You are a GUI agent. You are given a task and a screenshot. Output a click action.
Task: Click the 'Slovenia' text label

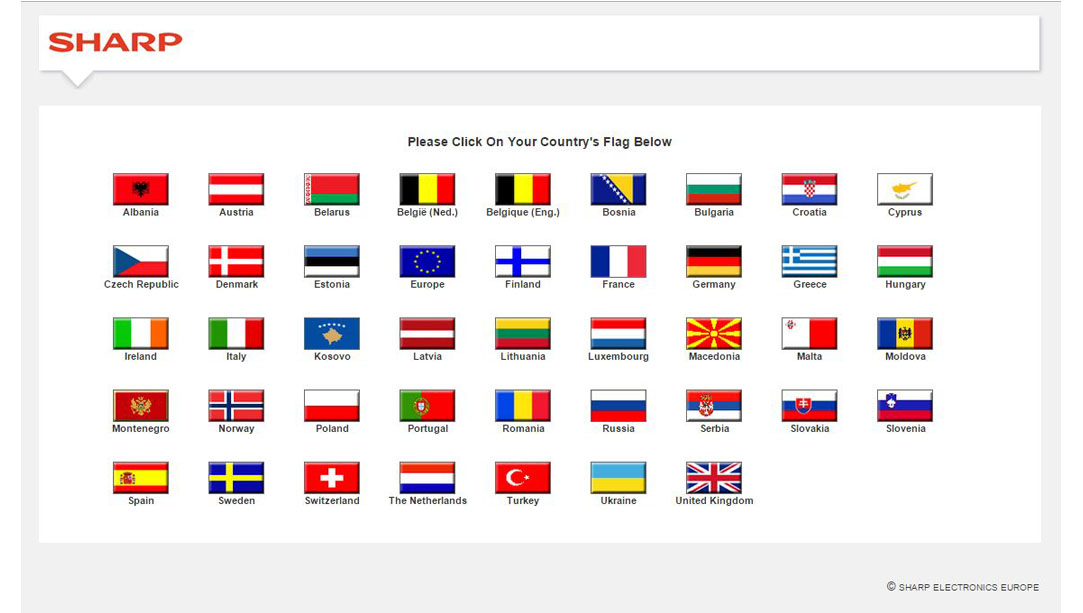tap(905, 429)
